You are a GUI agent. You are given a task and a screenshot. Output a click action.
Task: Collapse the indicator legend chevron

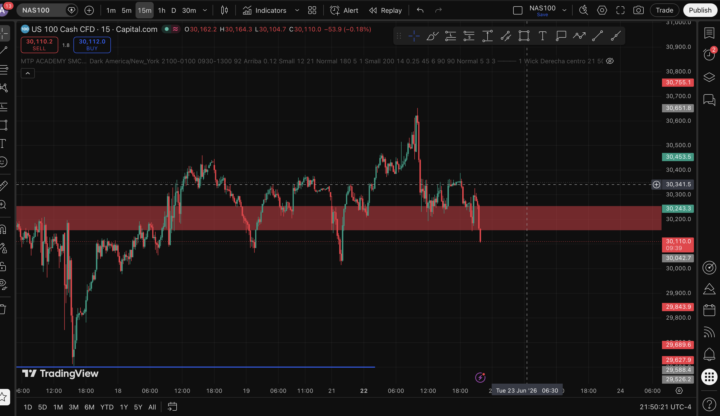[x=28, y=73]
